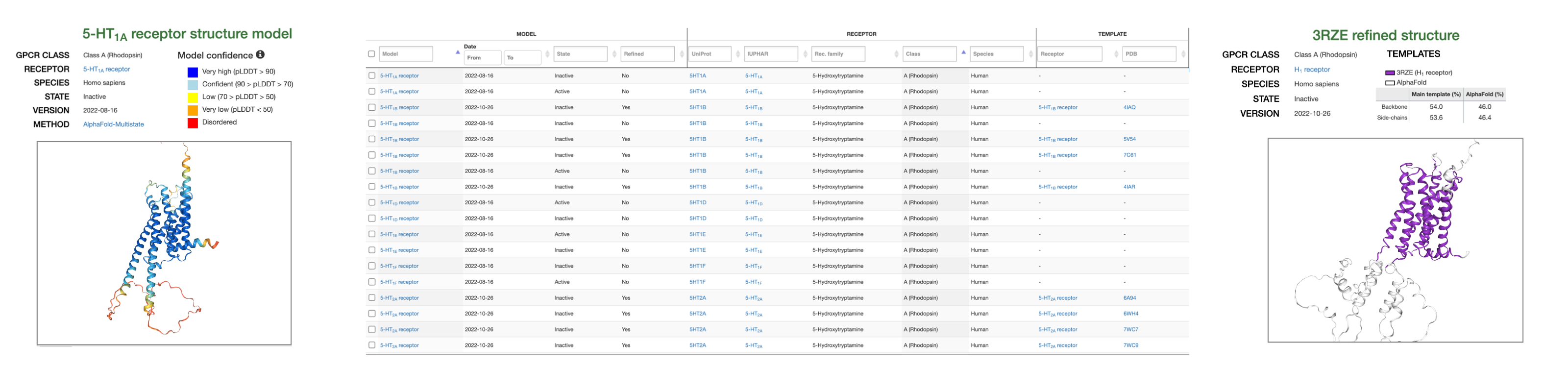Click the Refined filter field
The image size is (1568, 392).
click(x=648, y=54)
